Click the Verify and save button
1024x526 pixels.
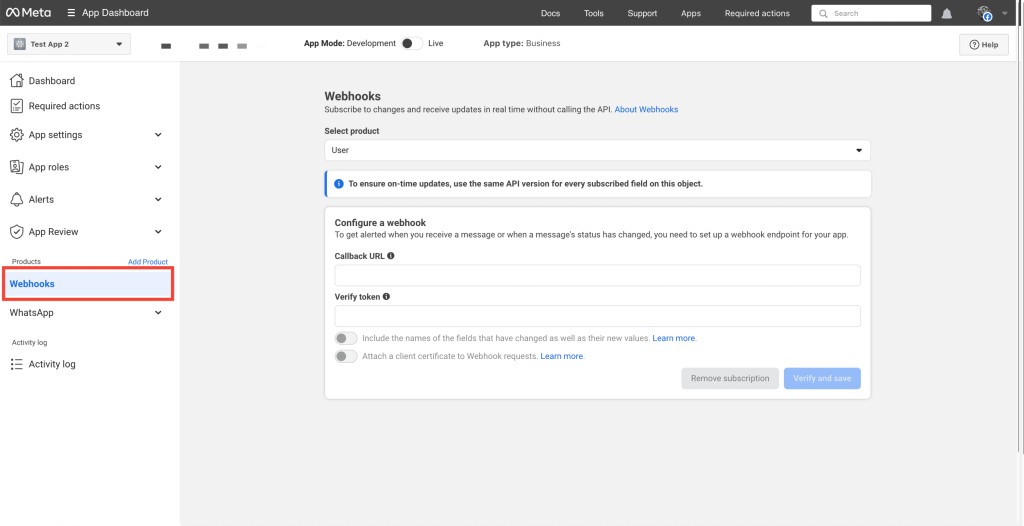point(822,379)
